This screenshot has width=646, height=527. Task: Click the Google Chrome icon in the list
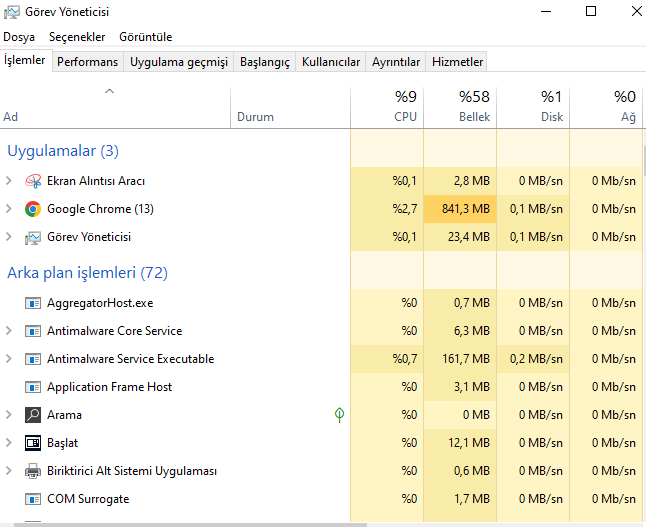coord(33,209)
